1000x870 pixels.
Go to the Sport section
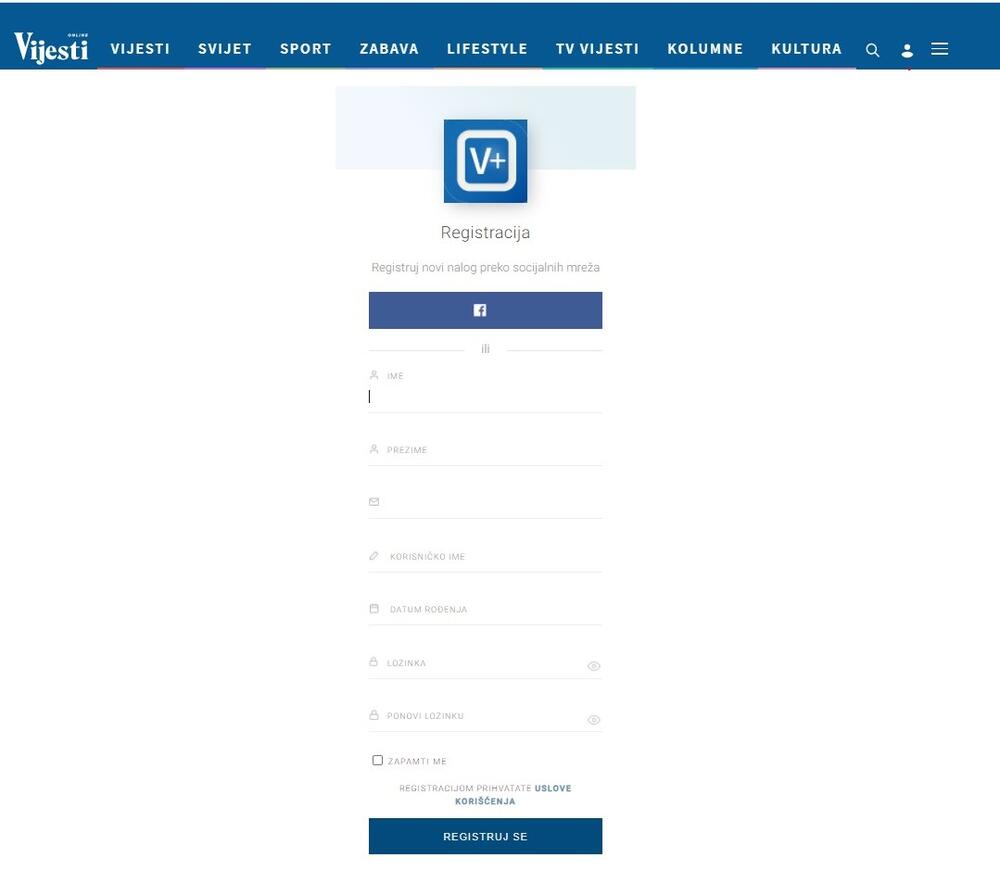tap(305, 49)
